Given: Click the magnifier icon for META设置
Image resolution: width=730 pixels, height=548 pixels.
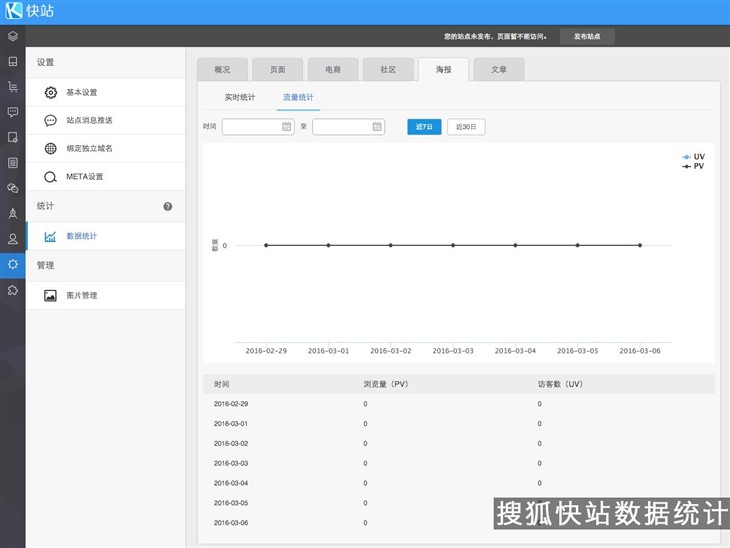Looking at the screenshot, I should point(50,177).
